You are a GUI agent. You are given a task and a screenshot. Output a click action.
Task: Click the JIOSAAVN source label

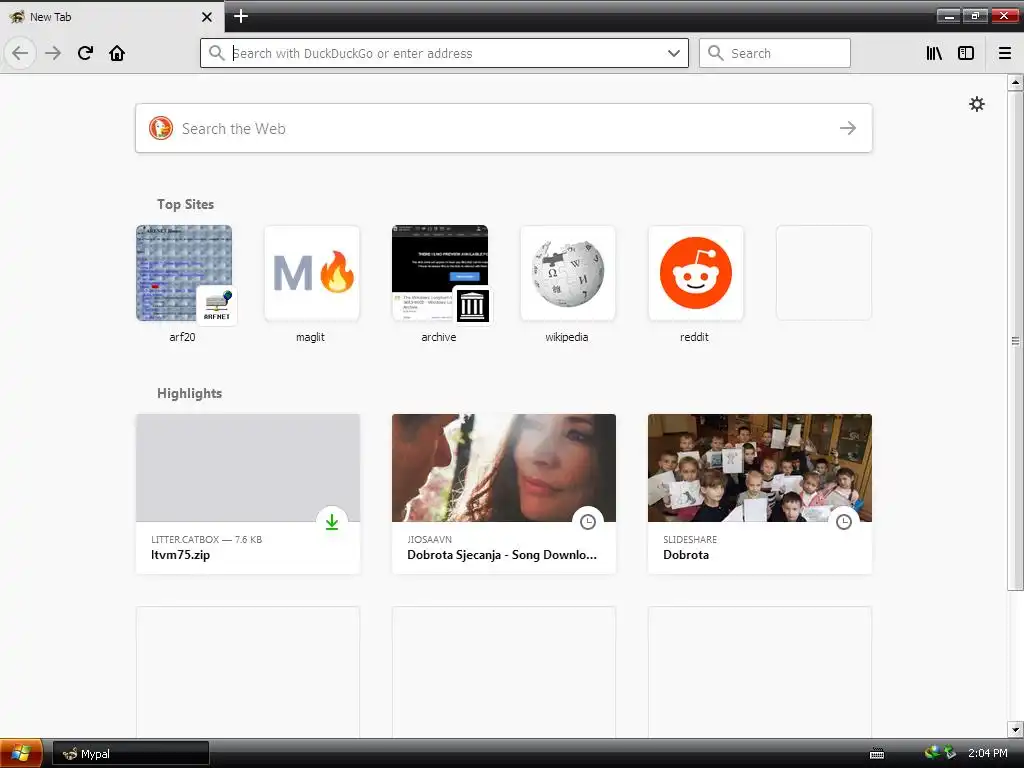(x=430, y=539)
